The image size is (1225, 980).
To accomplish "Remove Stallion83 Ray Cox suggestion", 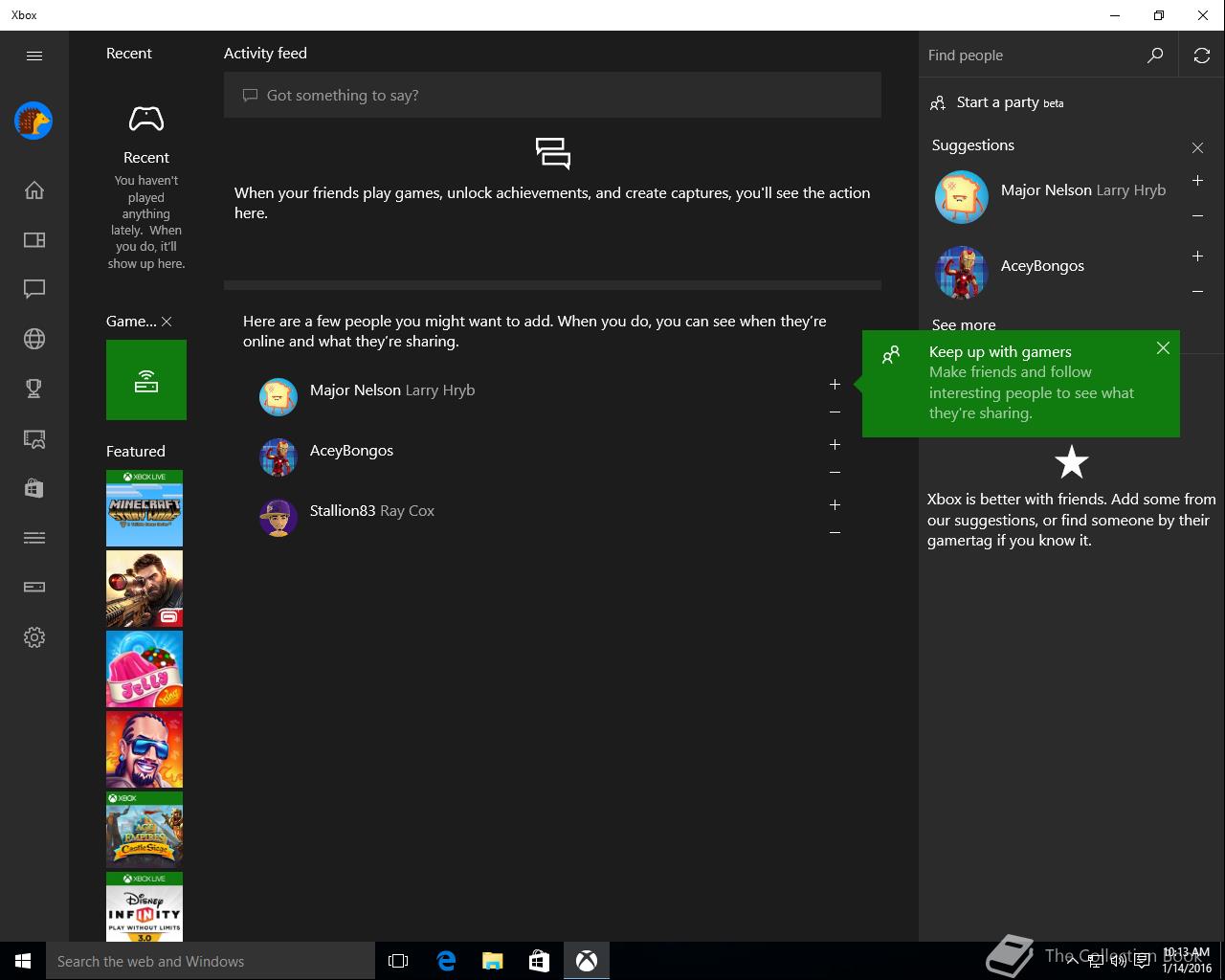I will 835,533.
